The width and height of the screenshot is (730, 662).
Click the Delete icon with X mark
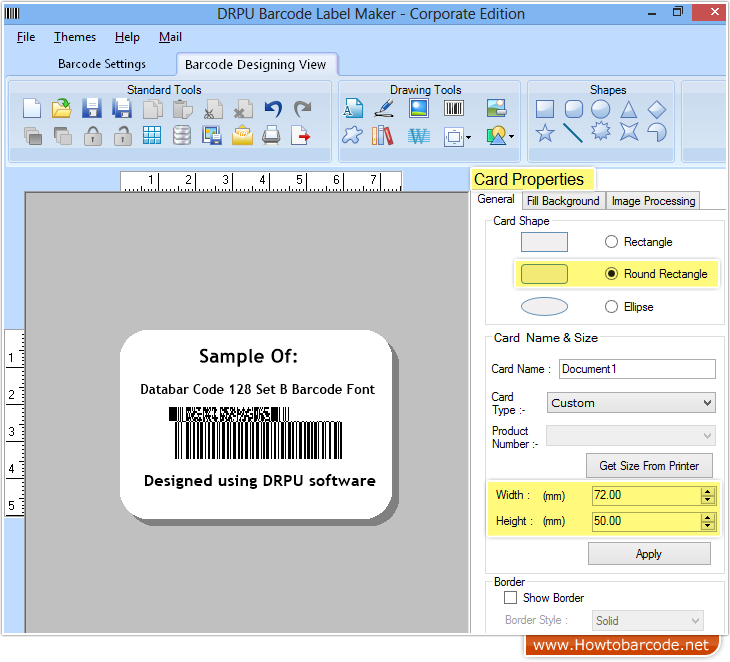(x=243, y=109)
